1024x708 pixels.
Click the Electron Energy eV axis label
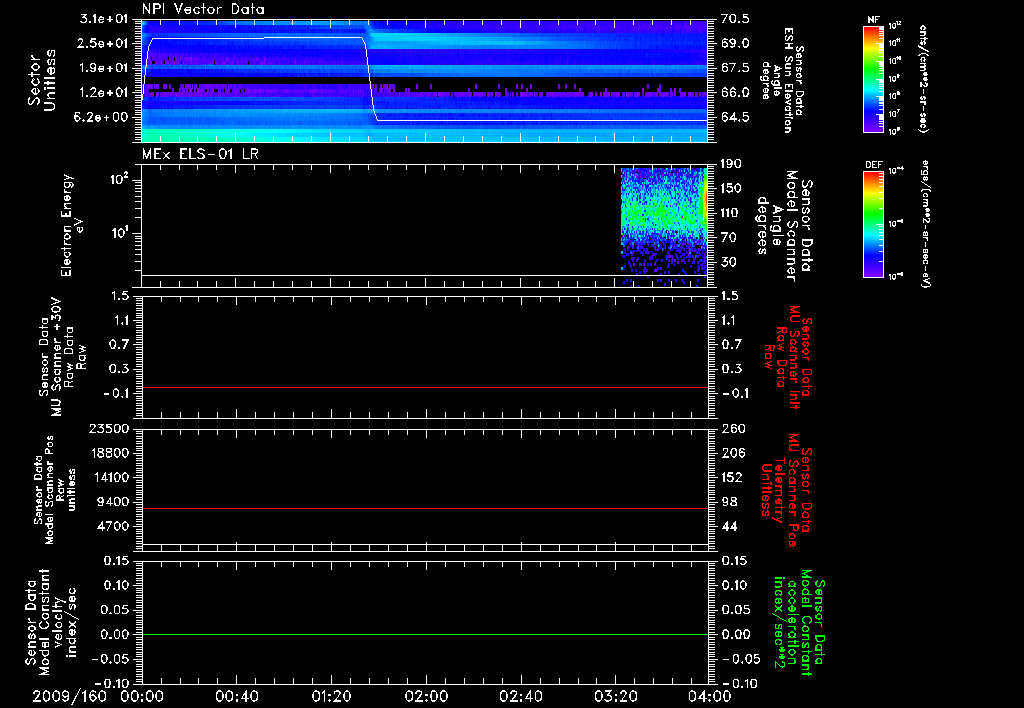point(73,225)
